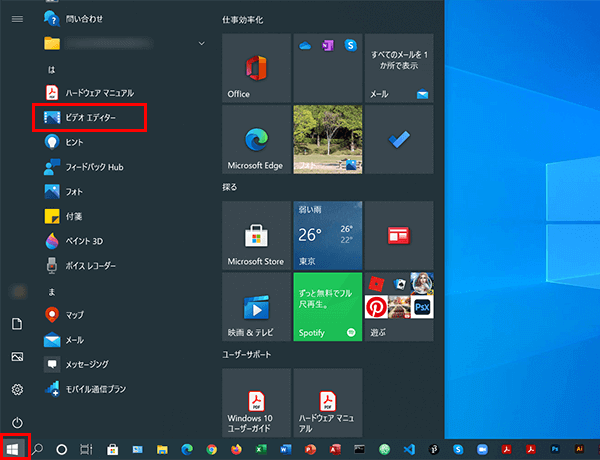The image size is (600, 460).
Task: Open Photoshop from the taskbar
Action: point(555,449)
